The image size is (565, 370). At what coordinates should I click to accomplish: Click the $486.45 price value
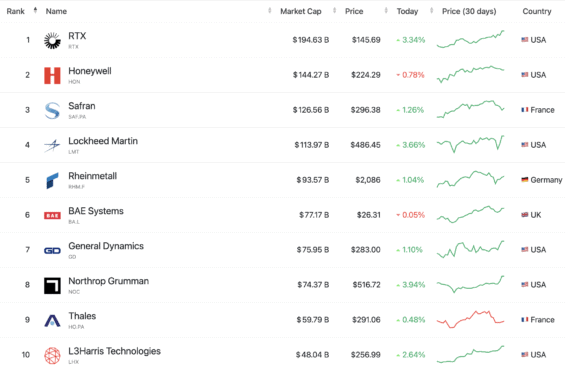(x=365, y=145)
